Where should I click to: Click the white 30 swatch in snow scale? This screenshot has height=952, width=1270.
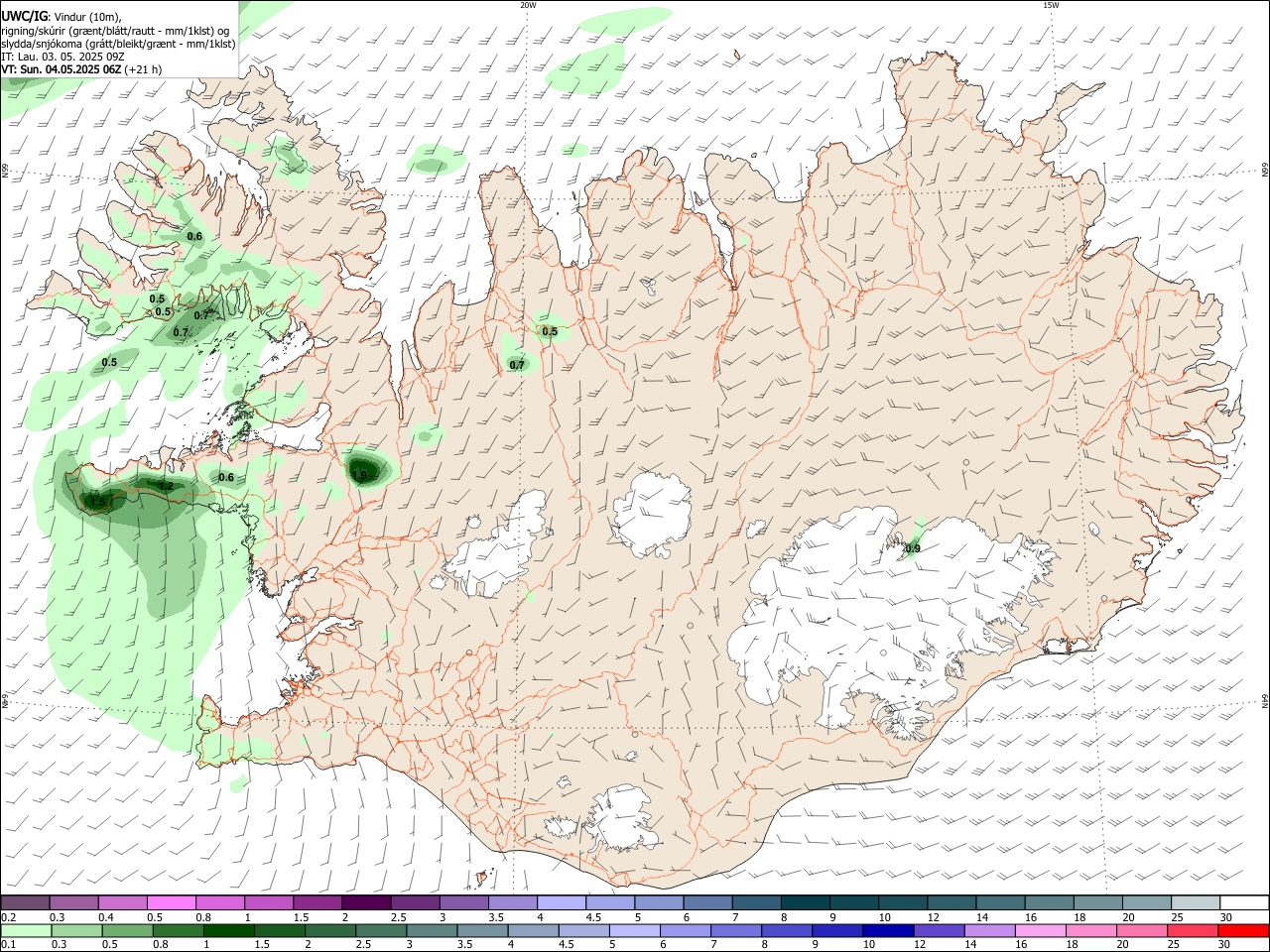[x=1243, y=903]
